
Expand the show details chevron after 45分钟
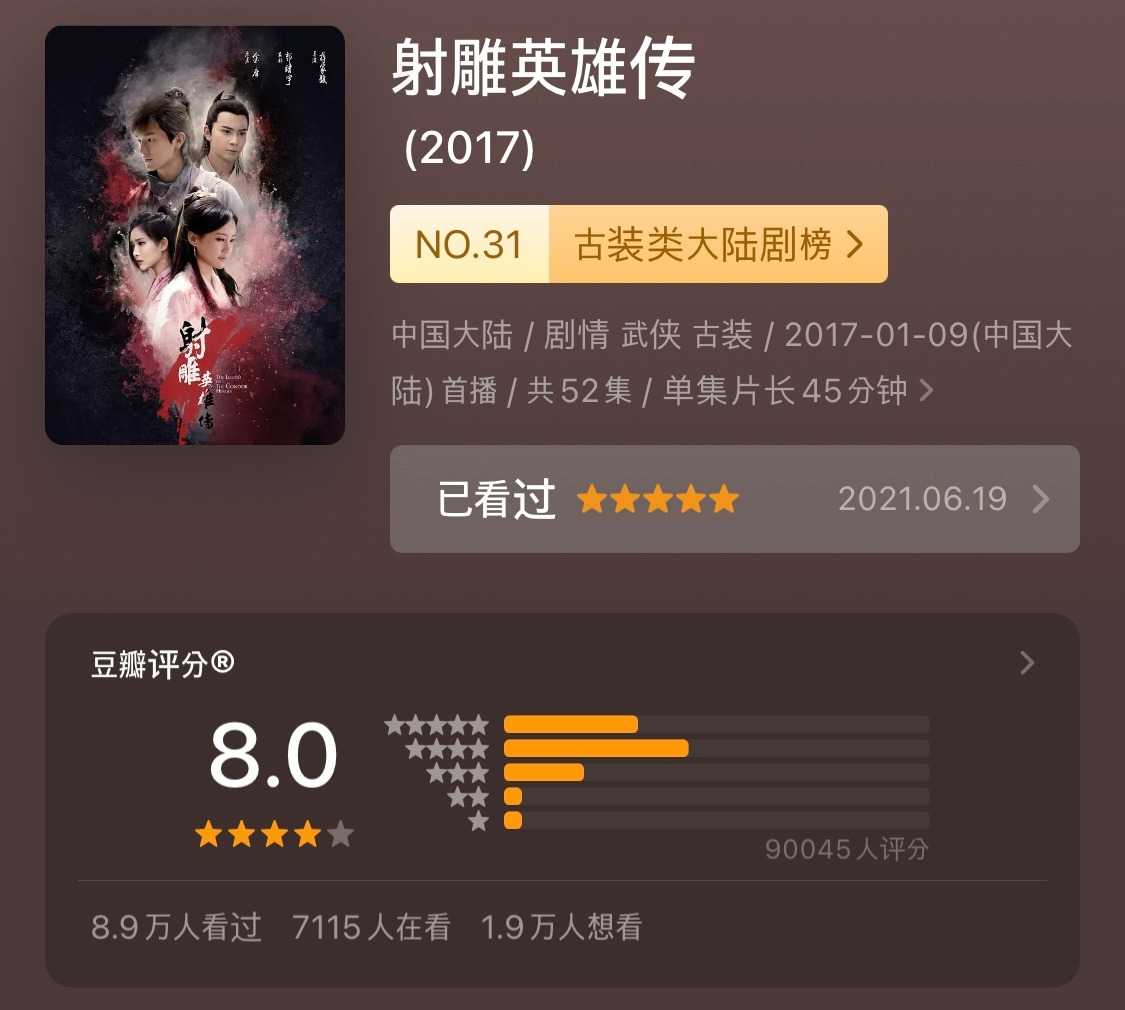(x=926, y=391)
